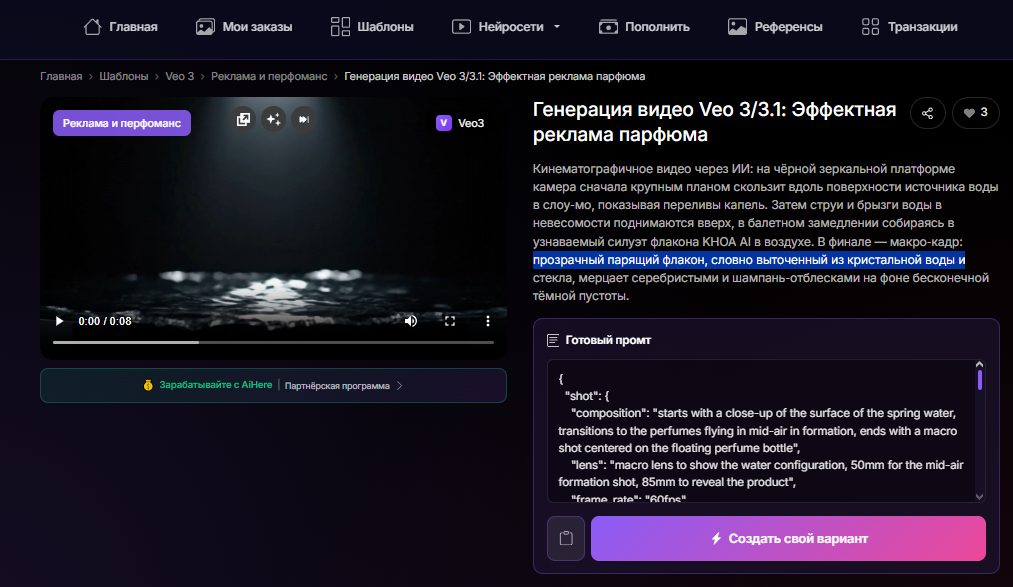Click the Референсы icon in the top navigation
The width and height of the screenshot is (1013, 587).
[x=739, y=27]
